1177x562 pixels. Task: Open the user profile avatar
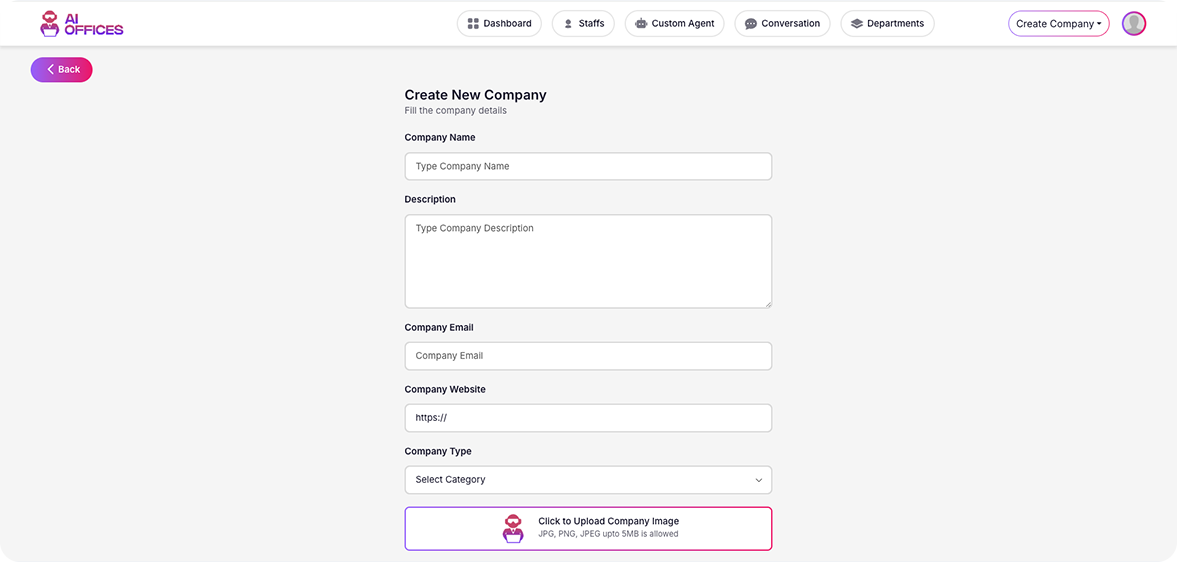click(x=1133, y=24)
